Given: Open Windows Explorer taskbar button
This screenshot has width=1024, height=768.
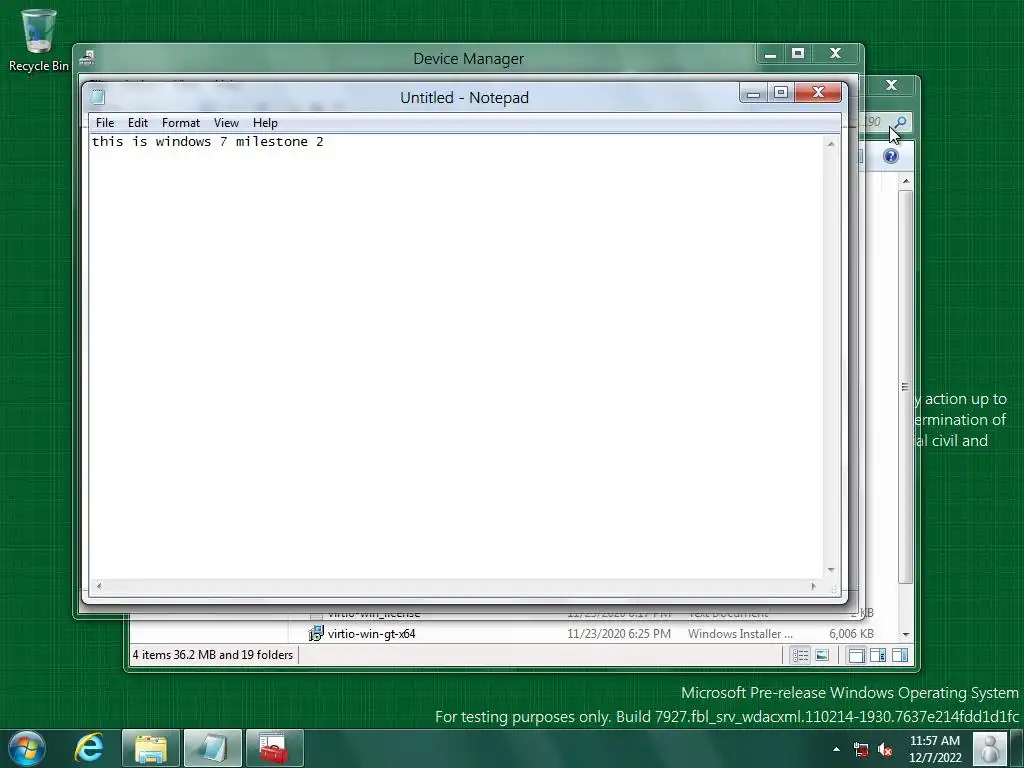Looking at the screenshot, I should pyautogui.click(x=151, y=748).
